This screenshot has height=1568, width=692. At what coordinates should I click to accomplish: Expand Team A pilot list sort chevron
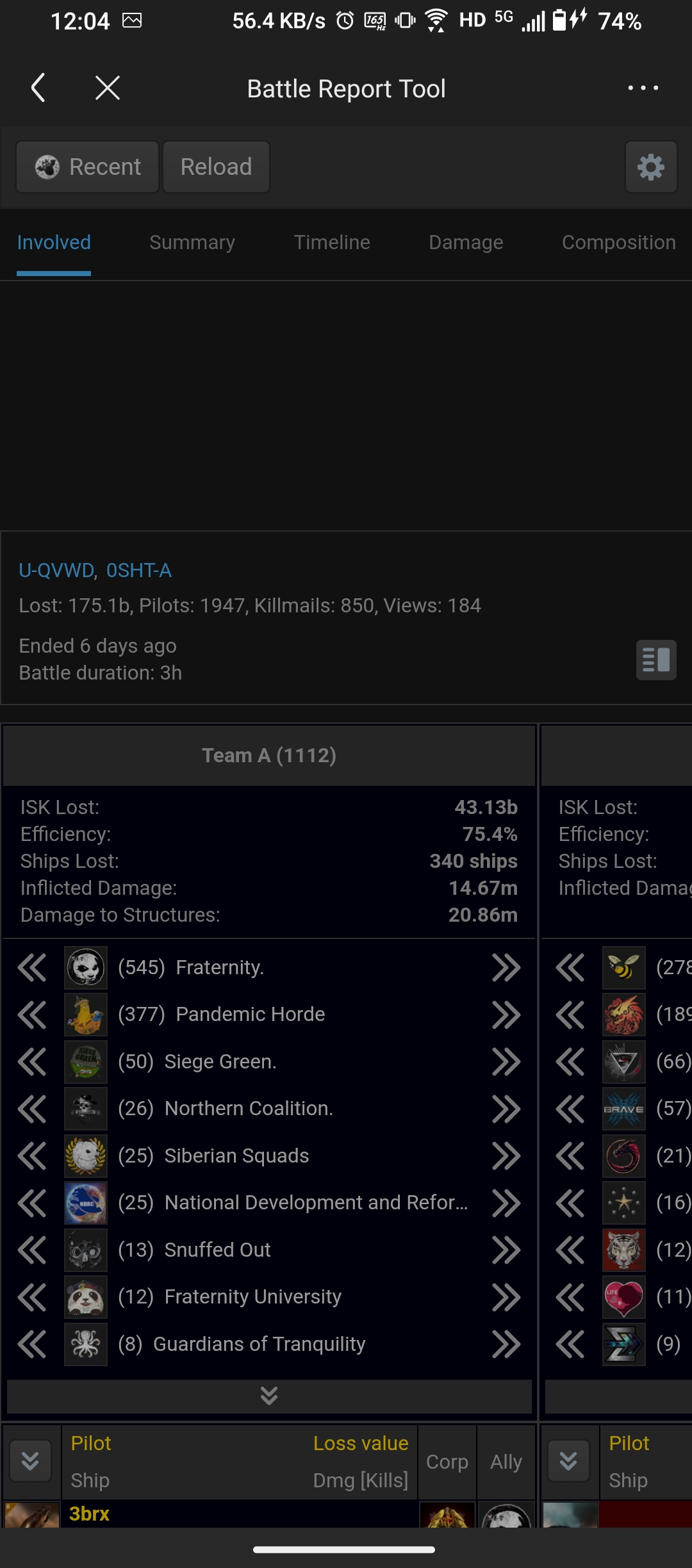(30, 1461)
